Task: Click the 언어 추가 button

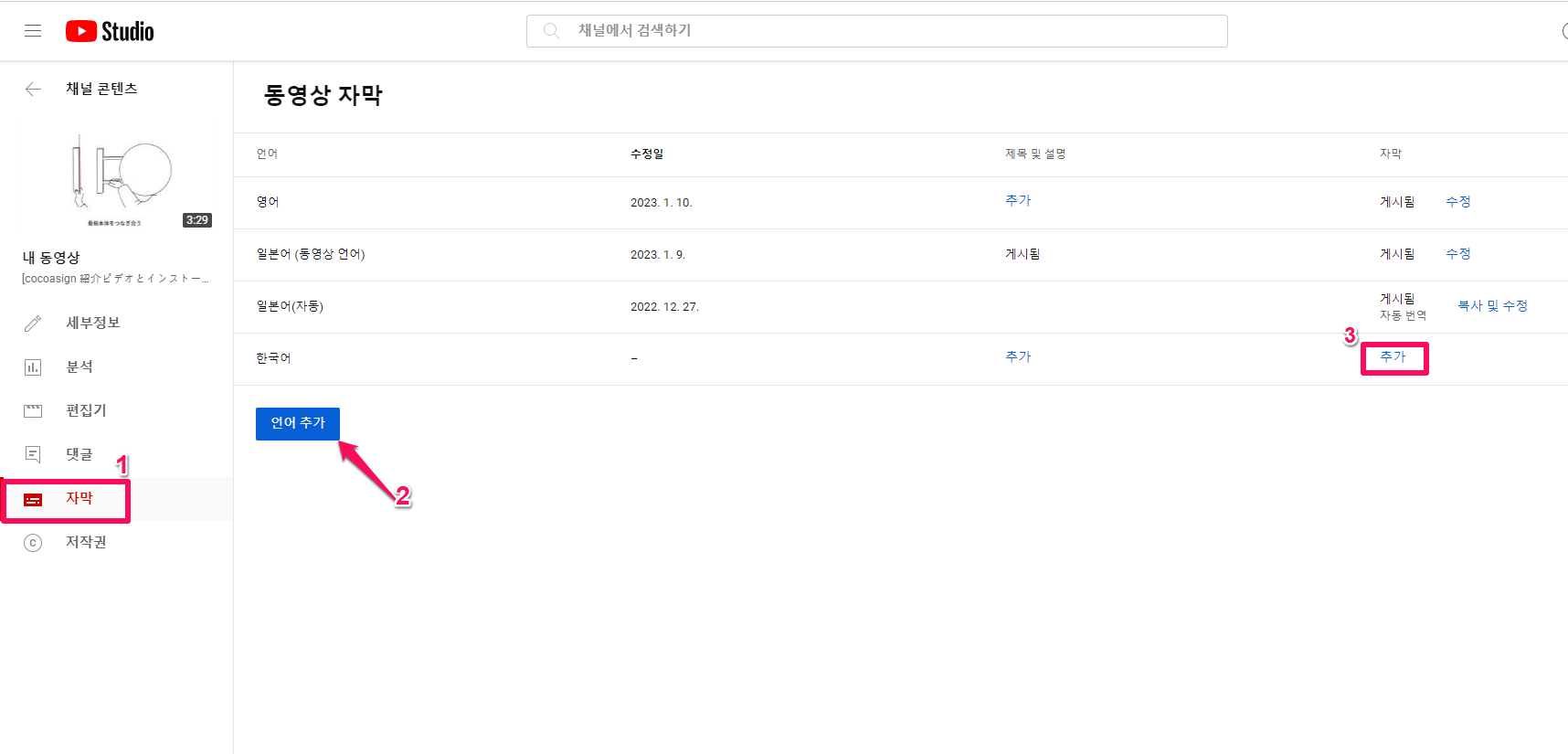Action: 298,423
